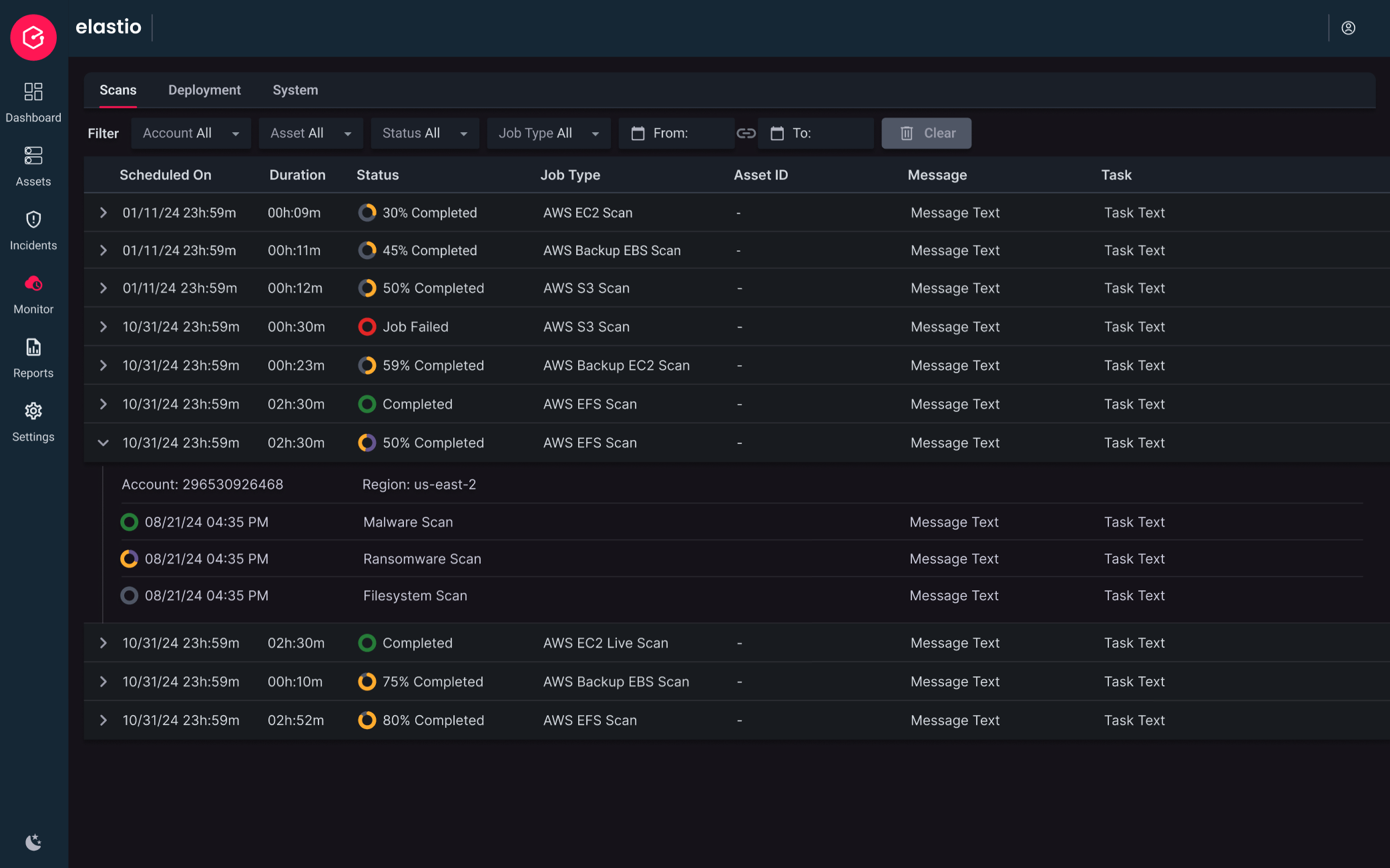Open the Dashboard sidebar icon
The width and height of the screenshot is (1390, 868).
point(33,92)
